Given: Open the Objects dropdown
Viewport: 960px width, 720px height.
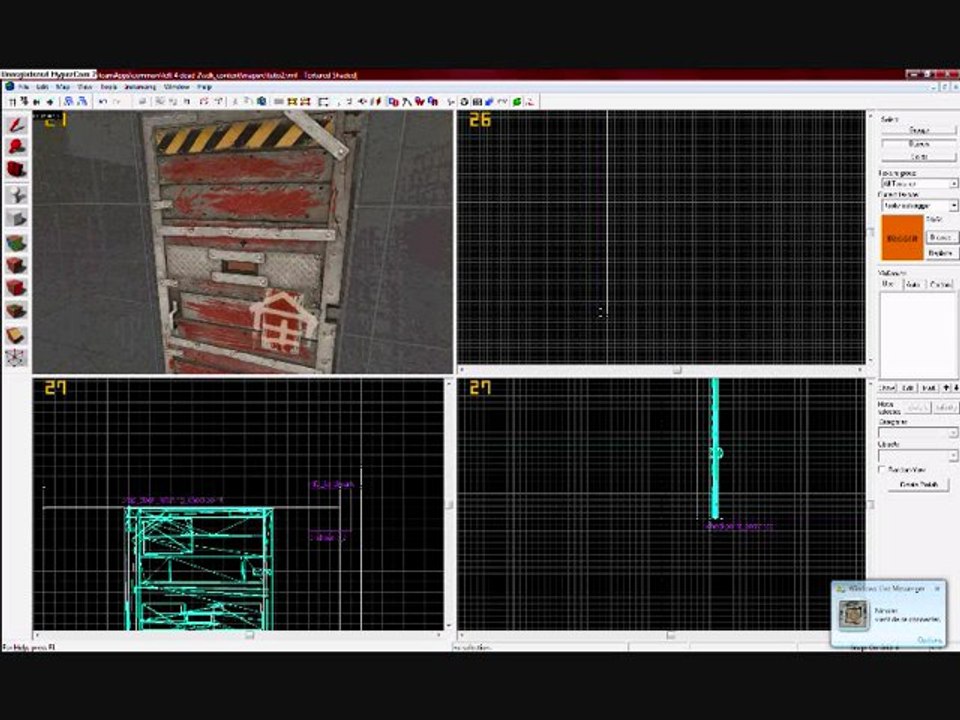Looking at the screenshot, I should tap(917, 456).
